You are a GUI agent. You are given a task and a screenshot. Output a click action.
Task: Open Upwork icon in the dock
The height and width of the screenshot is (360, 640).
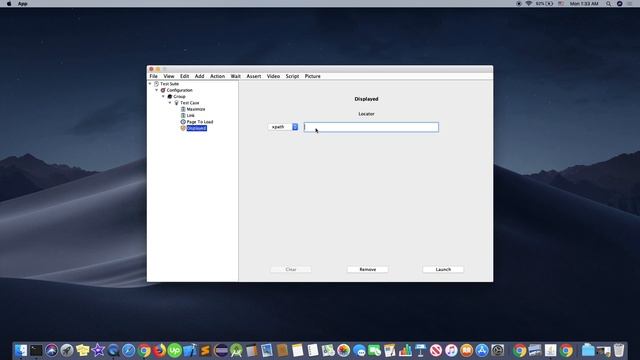tap(175, 350)
